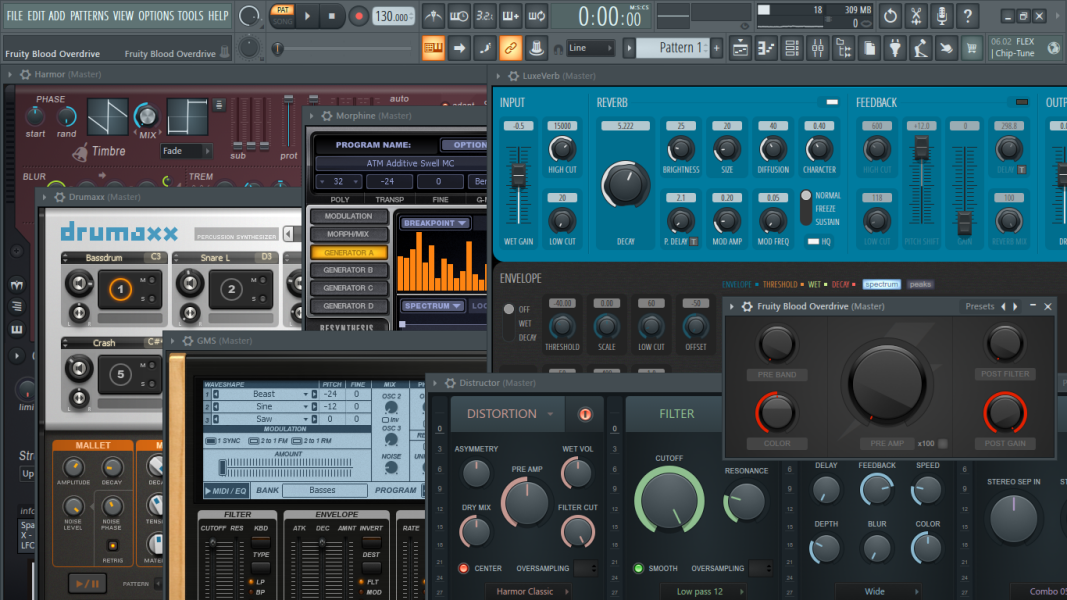Open the playlist view icon
1067x600 pixels.
coord(740,48)
